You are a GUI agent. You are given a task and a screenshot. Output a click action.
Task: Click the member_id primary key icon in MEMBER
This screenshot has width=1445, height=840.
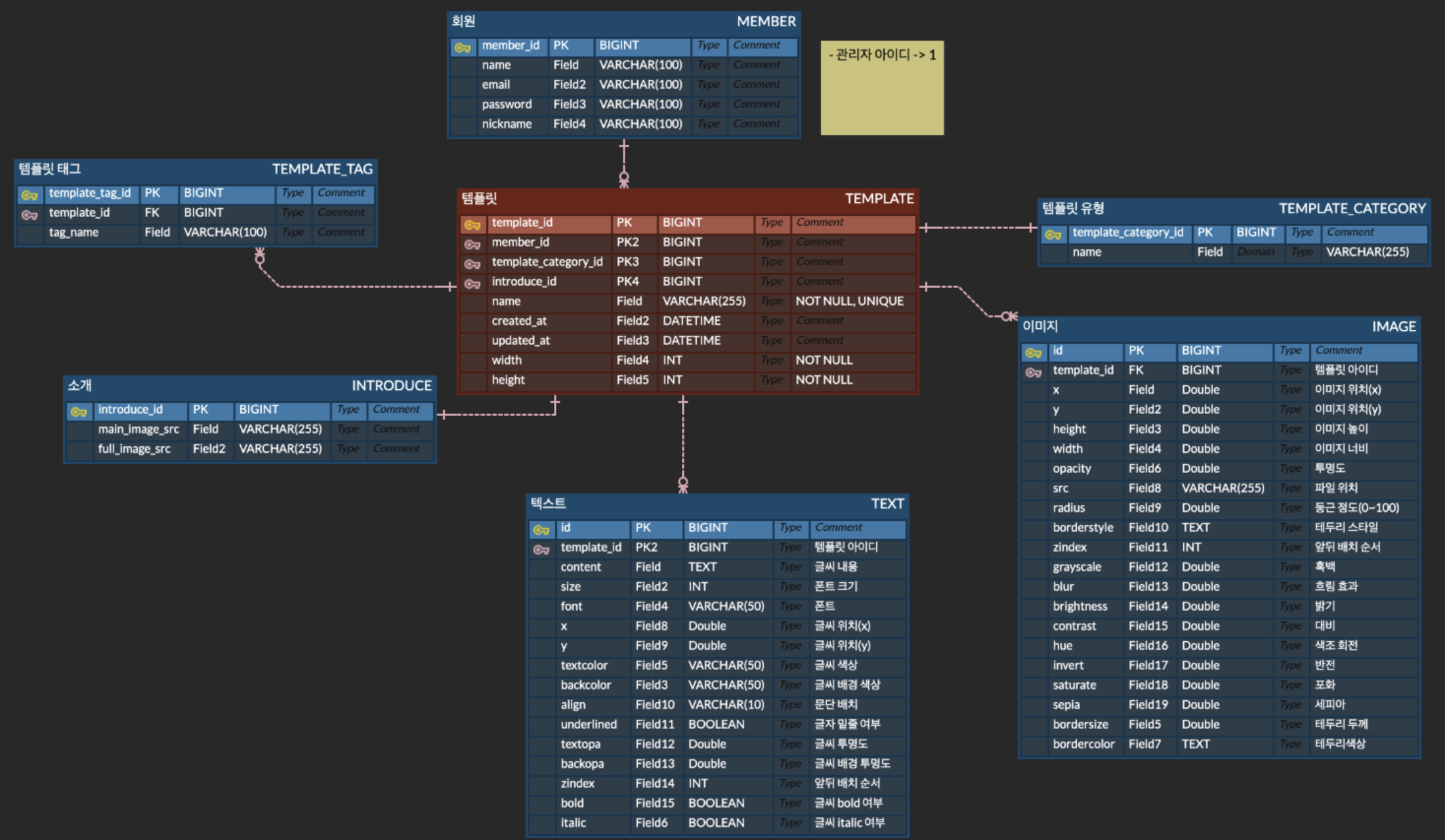pos(463,47)
